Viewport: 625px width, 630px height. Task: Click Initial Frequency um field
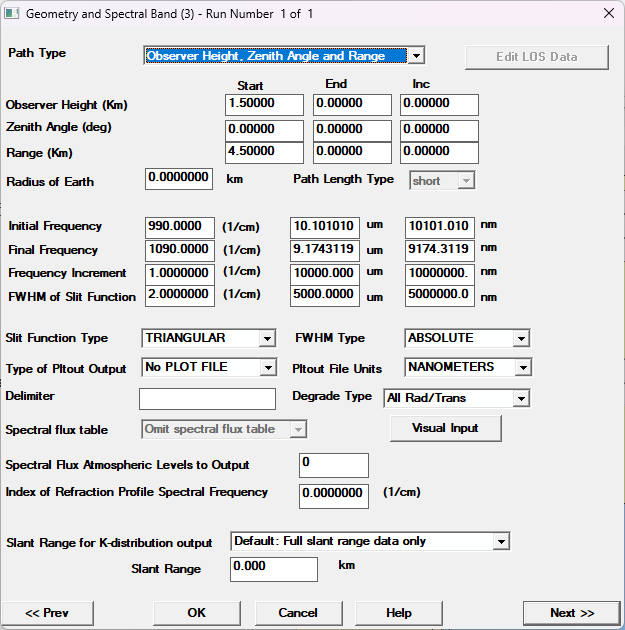[325, 228]
